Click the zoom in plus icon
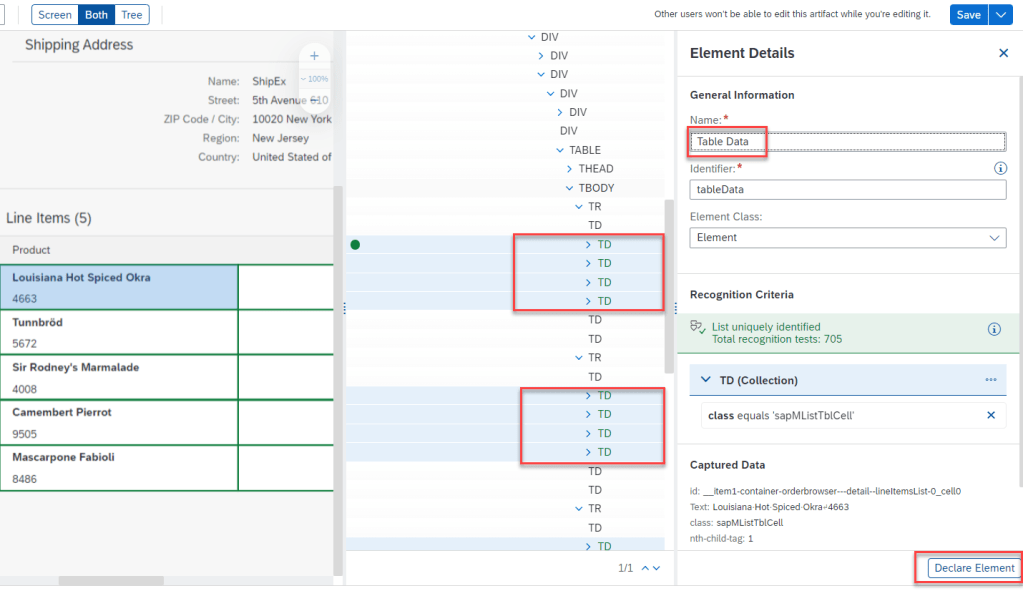 click(314, 56)
